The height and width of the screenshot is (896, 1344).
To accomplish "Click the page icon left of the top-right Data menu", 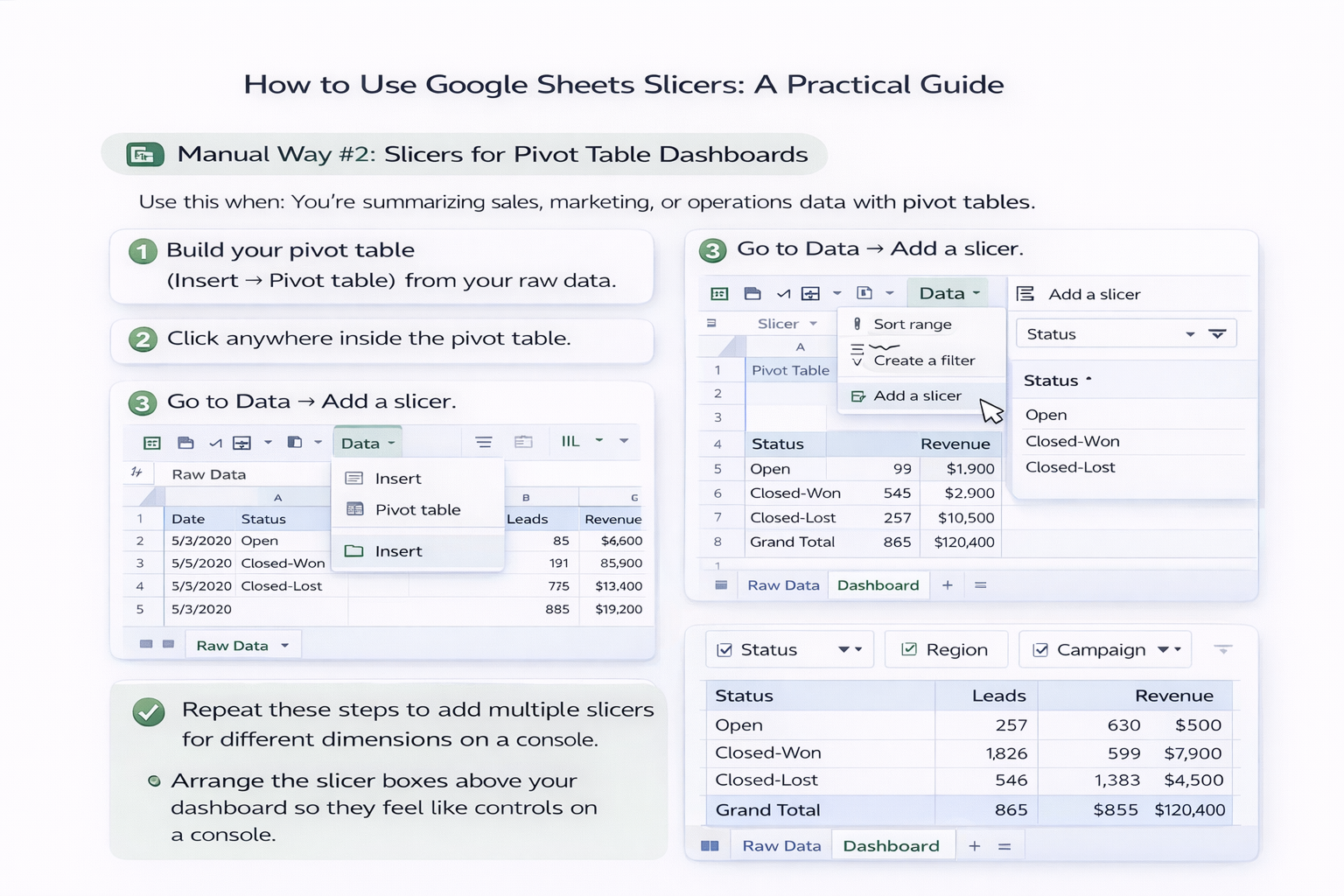I will (x=864, y=292).
